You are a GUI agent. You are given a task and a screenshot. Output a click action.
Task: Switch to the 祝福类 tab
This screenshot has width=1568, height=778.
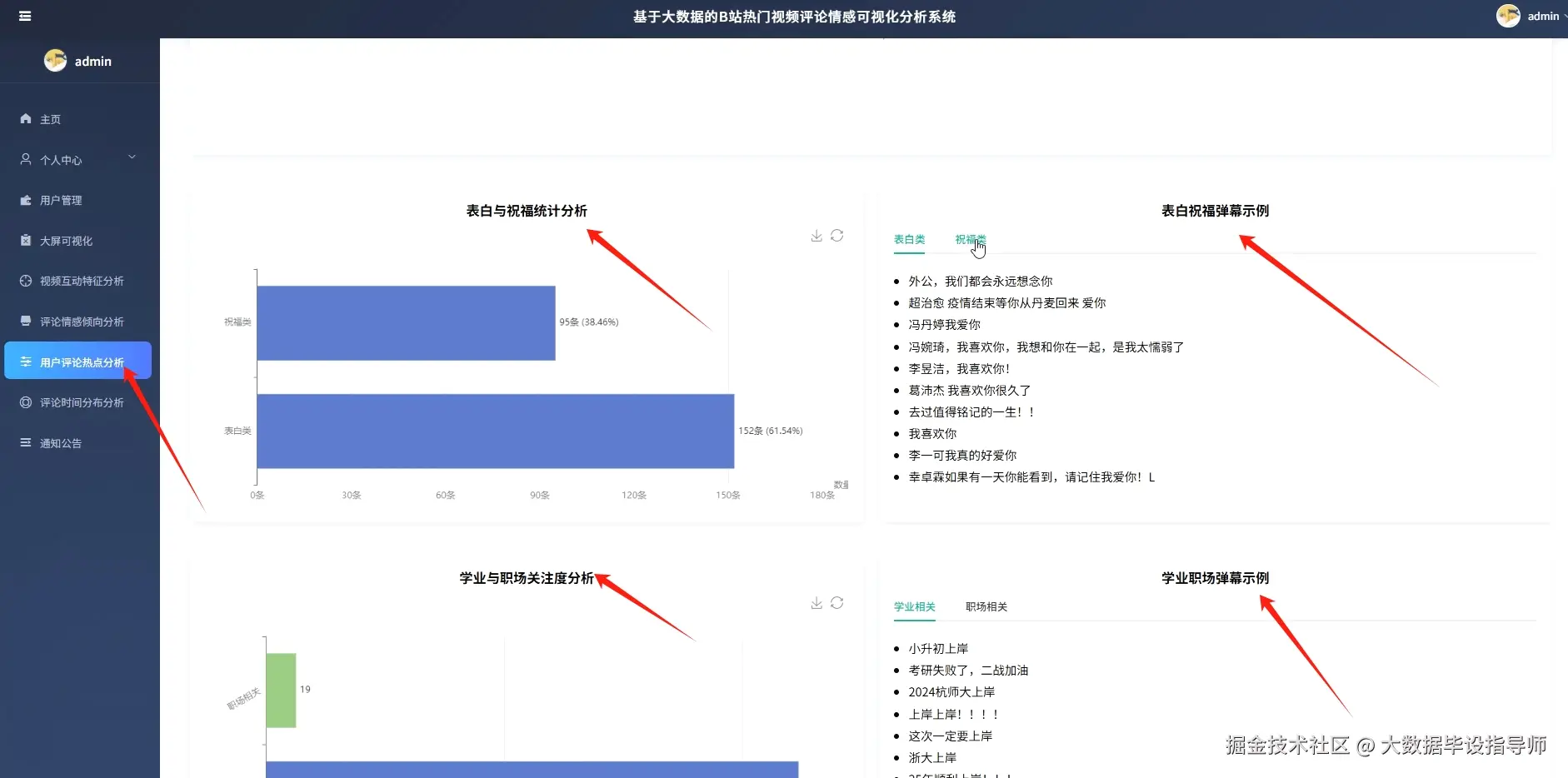[x=969, y=239]
